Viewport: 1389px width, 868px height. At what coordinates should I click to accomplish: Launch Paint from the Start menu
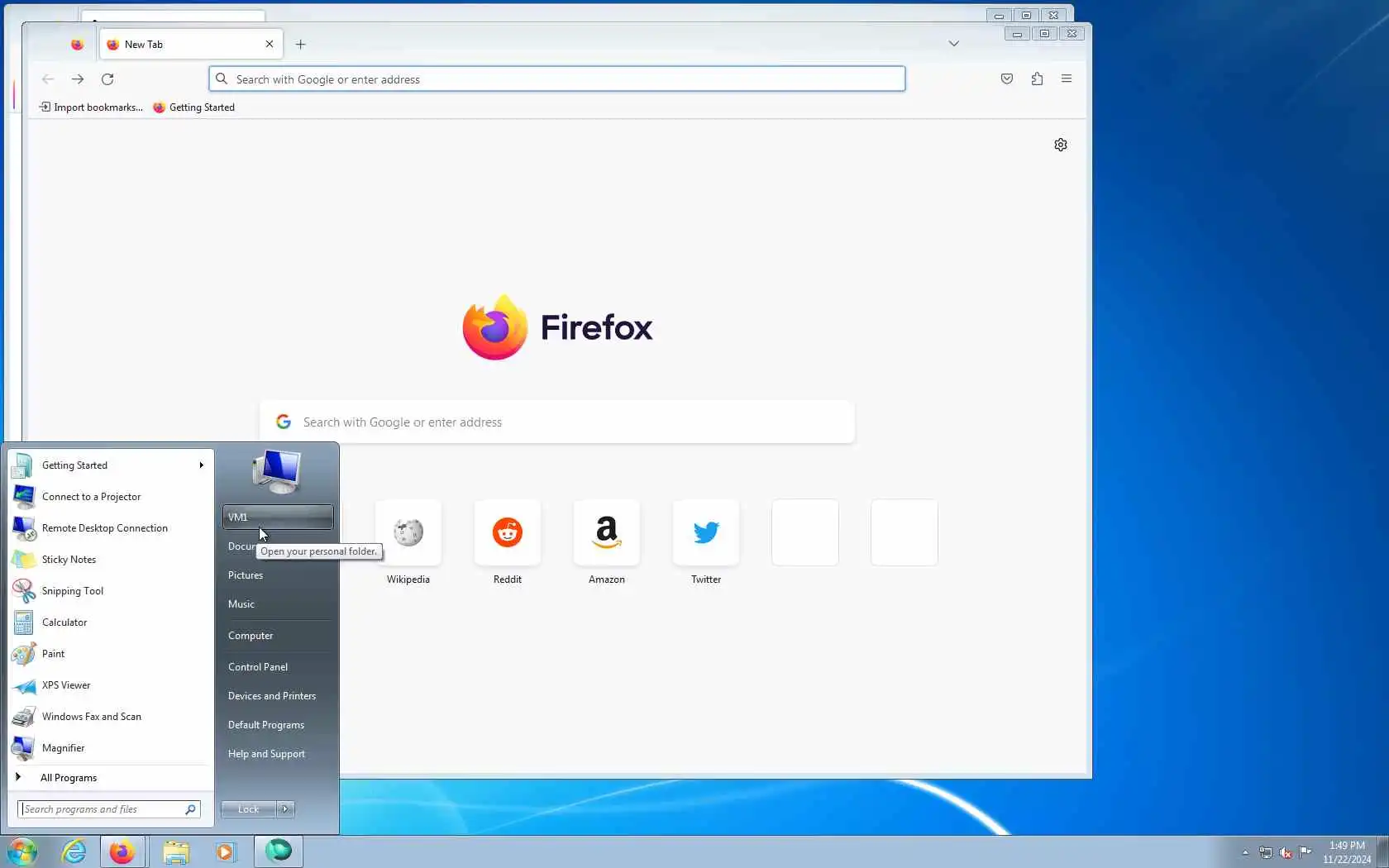pyautogui.click(x=111, y=654)
